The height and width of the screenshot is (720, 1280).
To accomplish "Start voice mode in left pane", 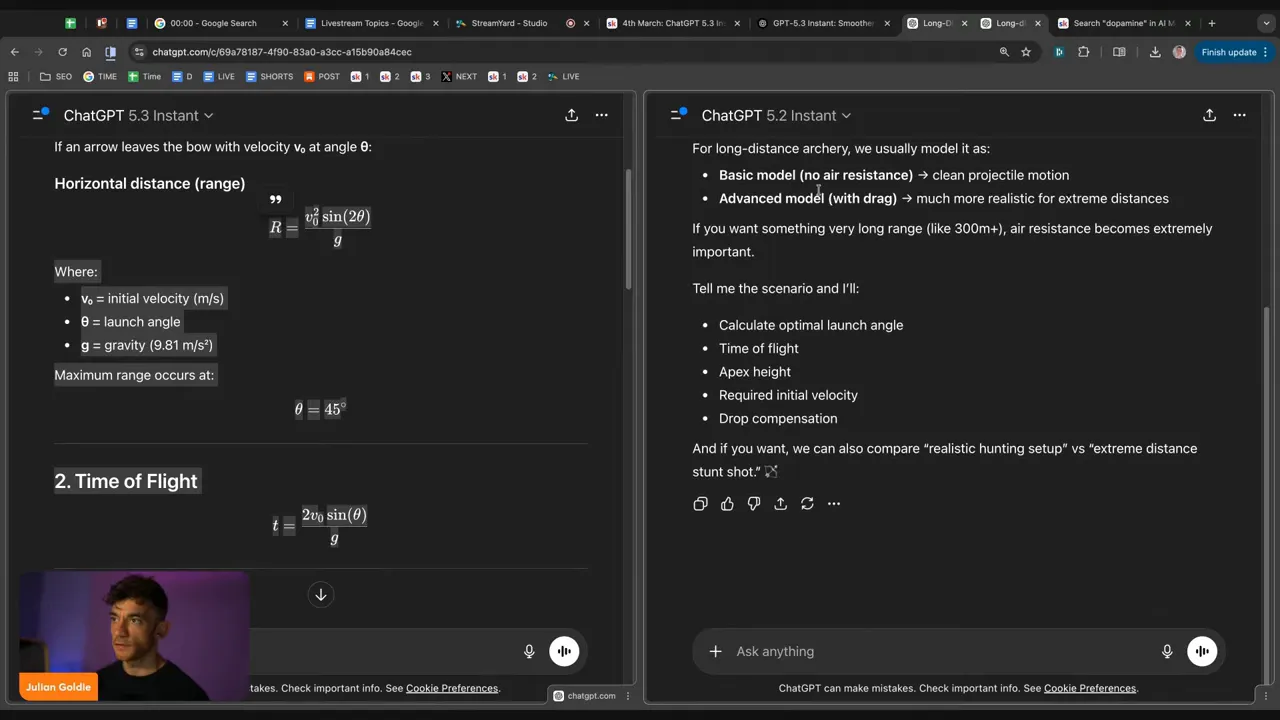I will (x=564, y=651).
